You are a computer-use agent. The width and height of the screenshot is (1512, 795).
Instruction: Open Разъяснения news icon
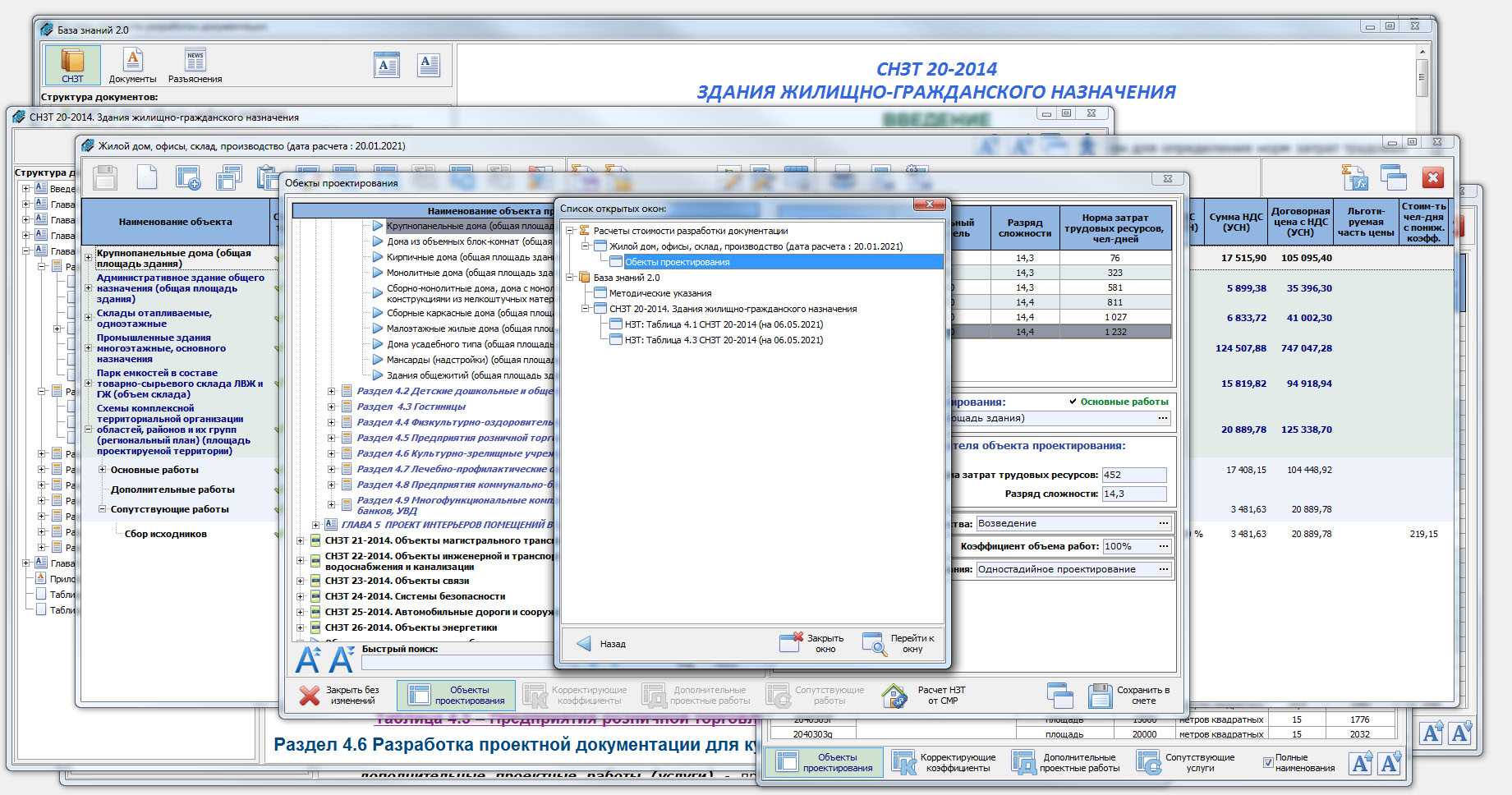tap(195, 65)
